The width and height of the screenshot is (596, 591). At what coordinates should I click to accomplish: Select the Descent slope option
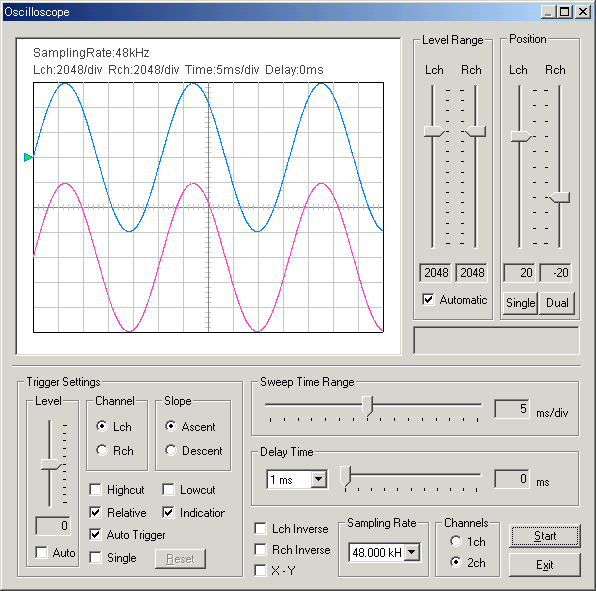[x=171, y=450]
